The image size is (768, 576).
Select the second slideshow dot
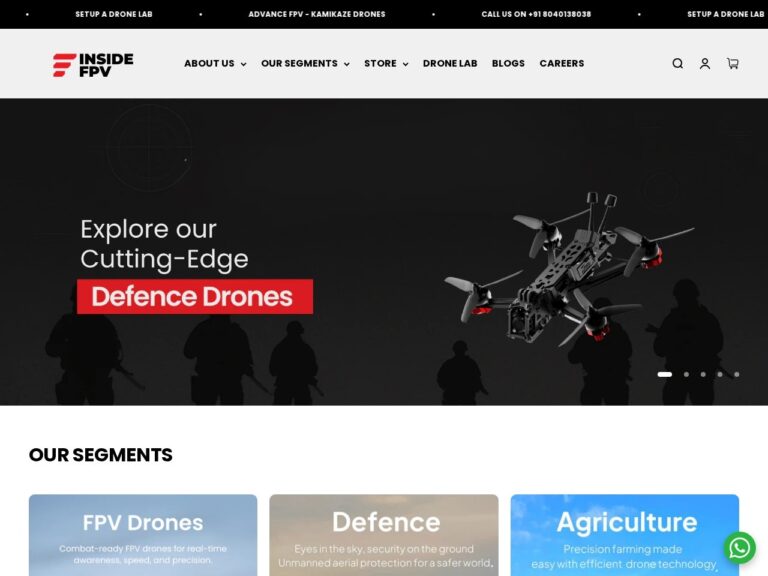pos(686,374)
